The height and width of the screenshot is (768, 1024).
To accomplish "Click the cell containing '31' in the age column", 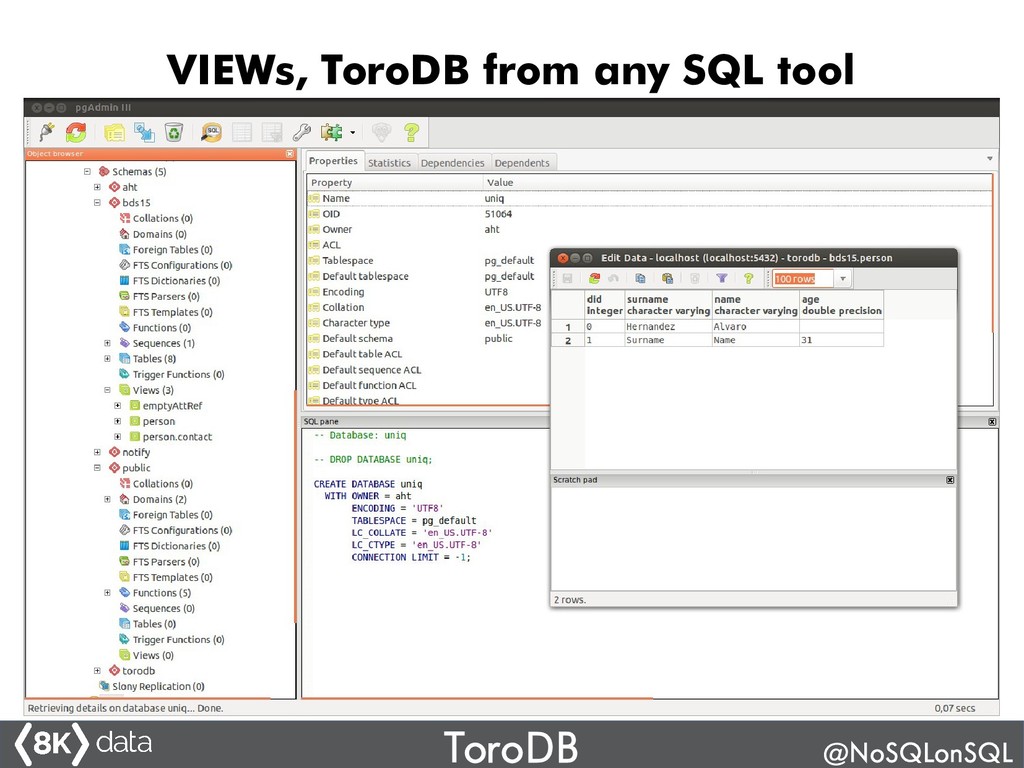I will pyautogui.click(x=842, y=340).
